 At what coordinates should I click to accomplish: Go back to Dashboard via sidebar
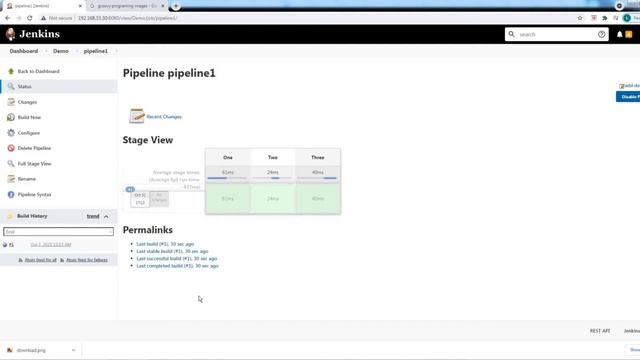tap(38, 71)
